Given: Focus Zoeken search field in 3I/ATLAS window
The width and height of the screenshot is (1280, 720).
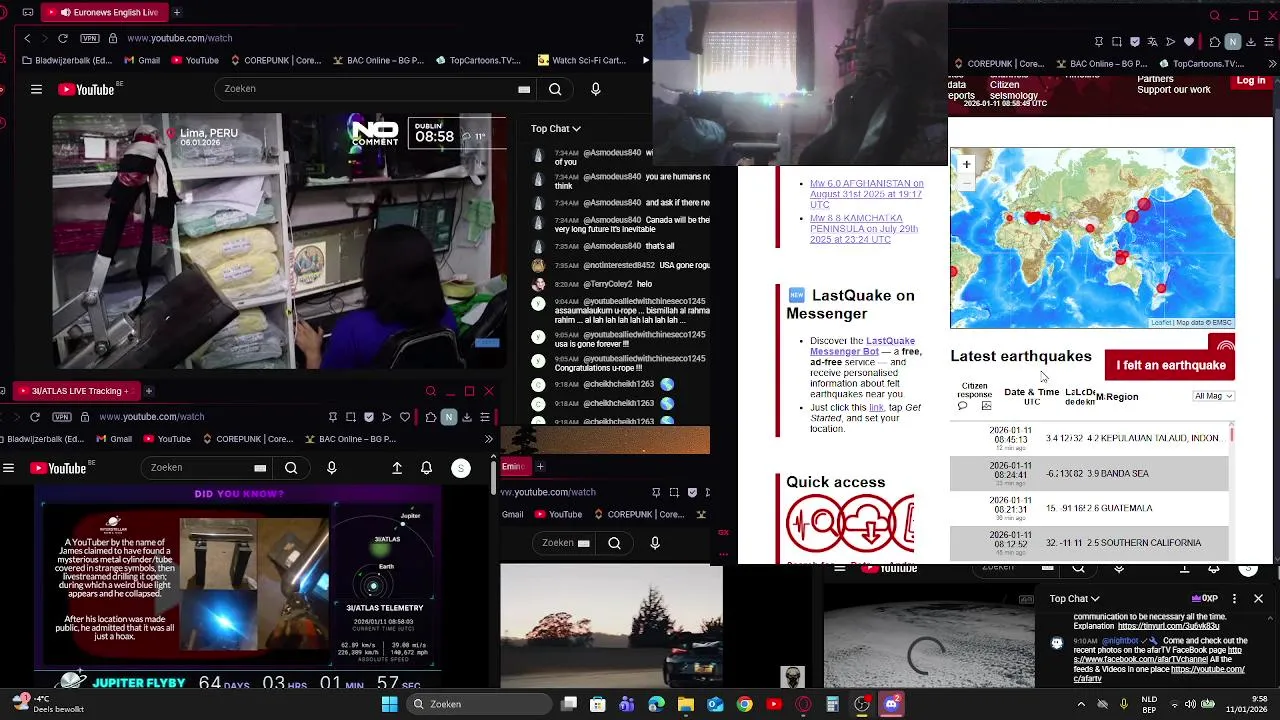Looking at the screenshot, I should [x=205, y=467].
